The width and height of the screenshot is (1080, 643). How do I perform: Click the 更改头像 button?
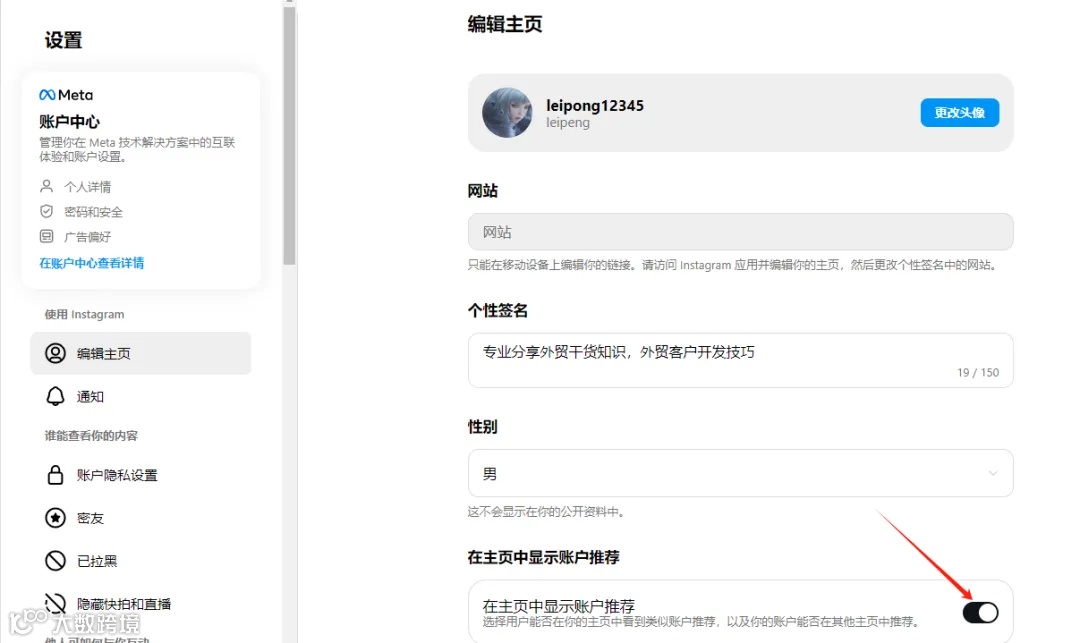(959, 112)
